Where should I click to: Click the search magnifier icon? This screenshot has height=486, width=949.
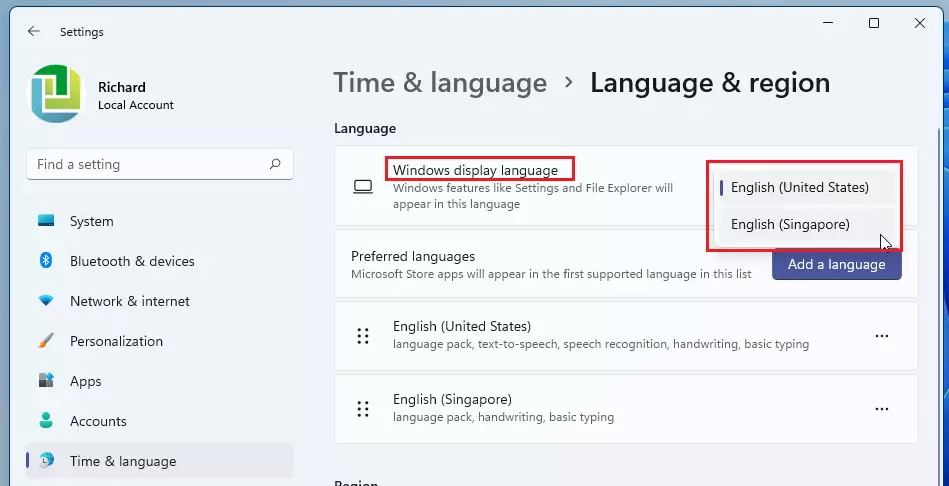click(275, 164)
